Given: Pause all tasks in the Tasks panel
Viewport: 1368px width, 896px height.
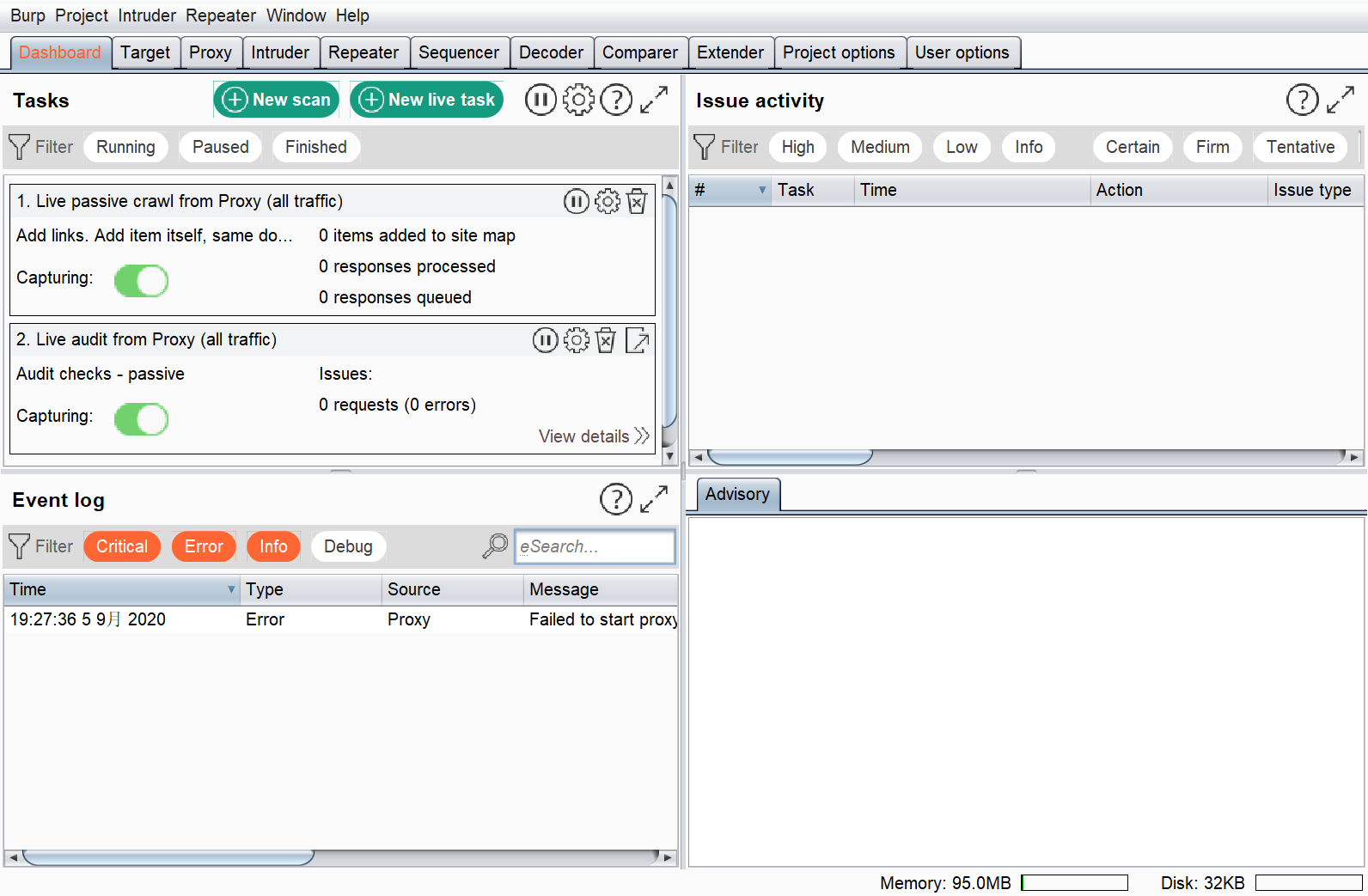Looking at the screenshot, I should pos(540,101).
